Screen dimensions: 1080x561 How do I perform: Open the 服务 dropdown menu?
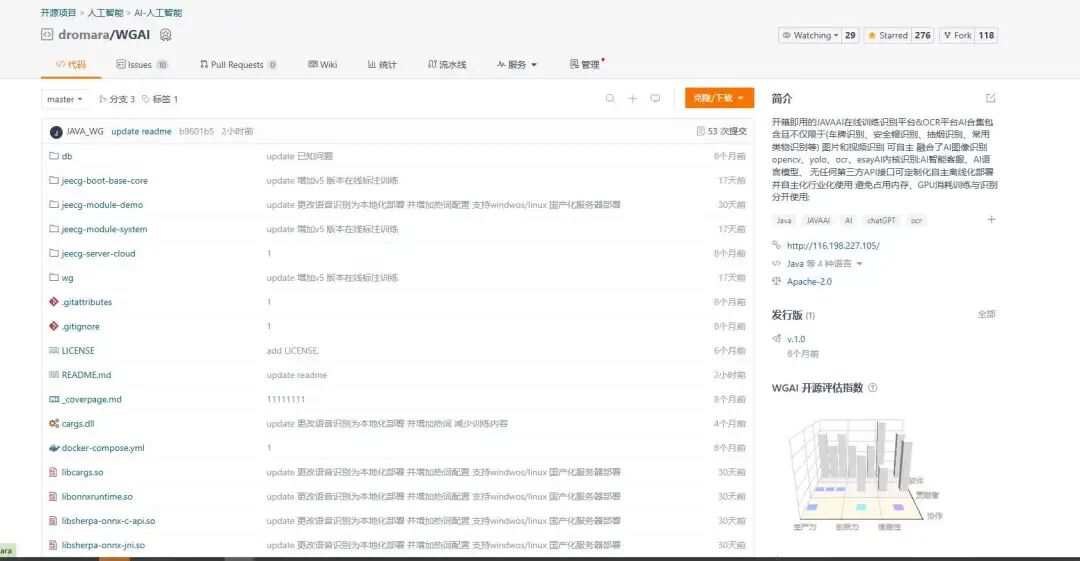point(517,65)
